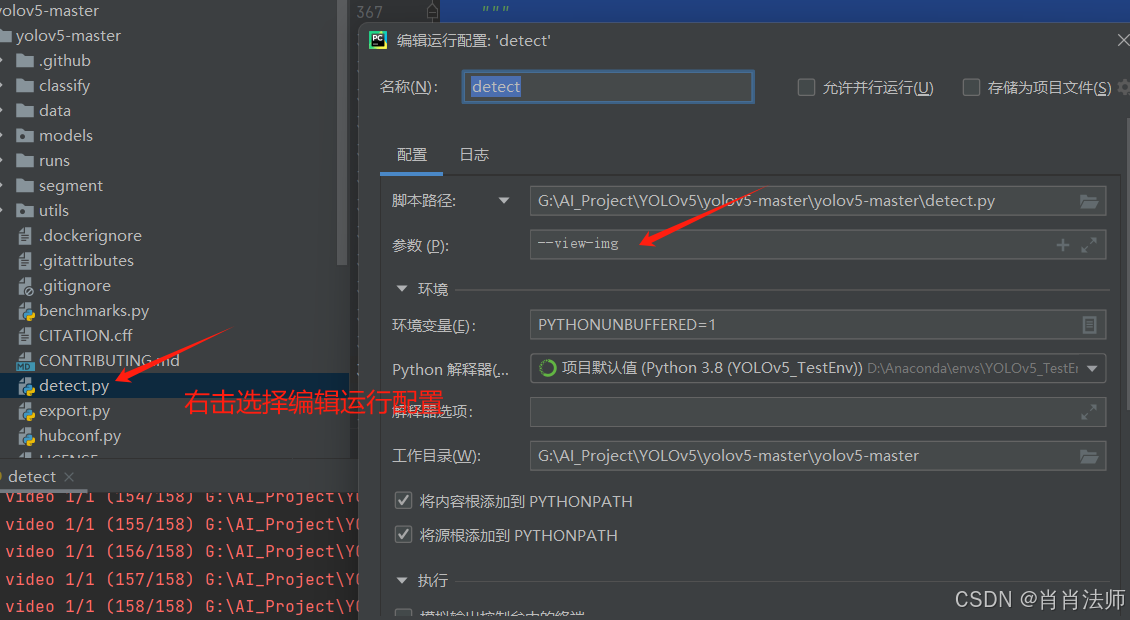This screenshot has height=620, width=1130.
Task: Enable the 存储为项目文件 checkbox
Action: (x=971, y=87)
